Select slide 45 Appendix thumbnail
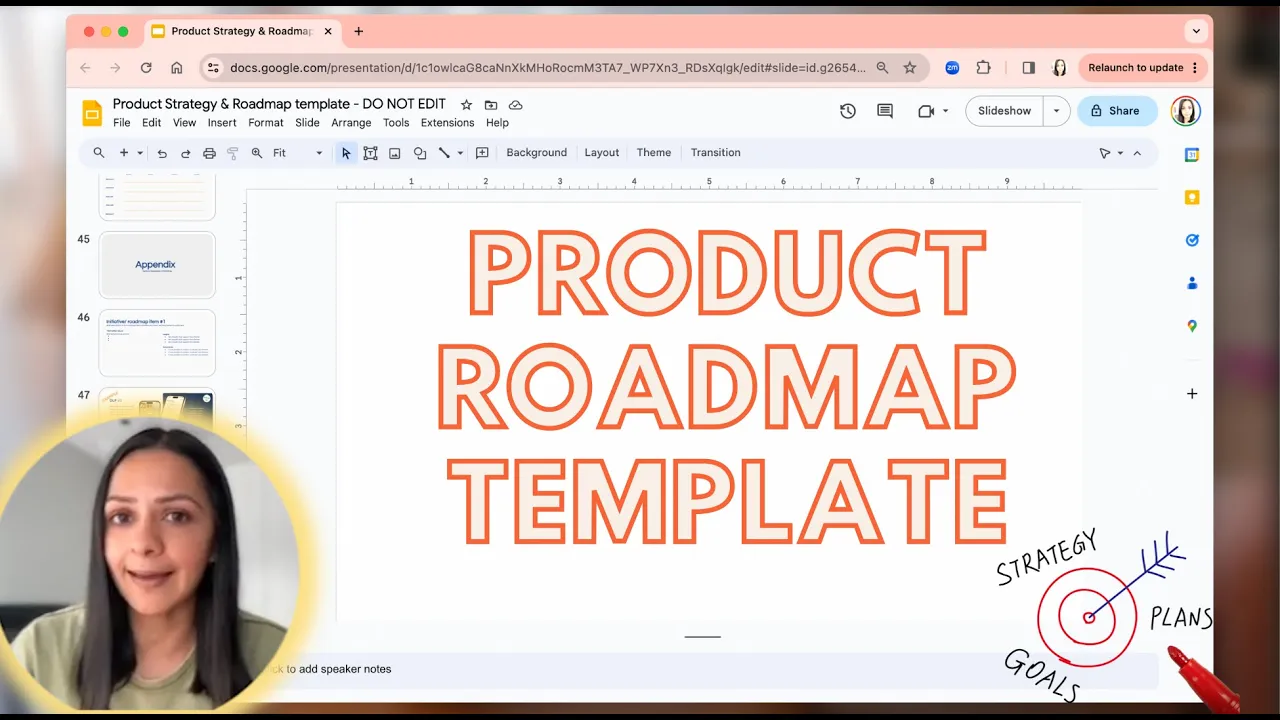 (x=157, y=265)
